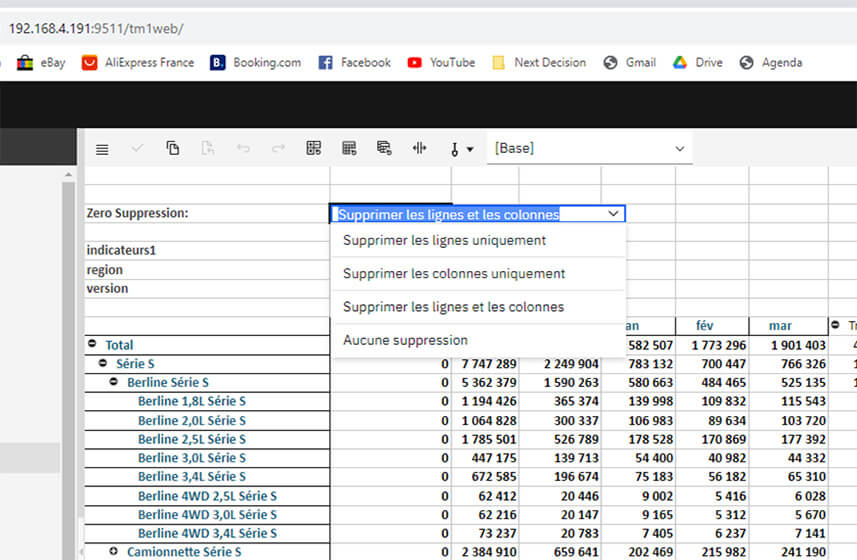Open the Facebook bookmark
Image resolution: width=857 pixels, height=560 pixels.
click(x=354, y=63)
